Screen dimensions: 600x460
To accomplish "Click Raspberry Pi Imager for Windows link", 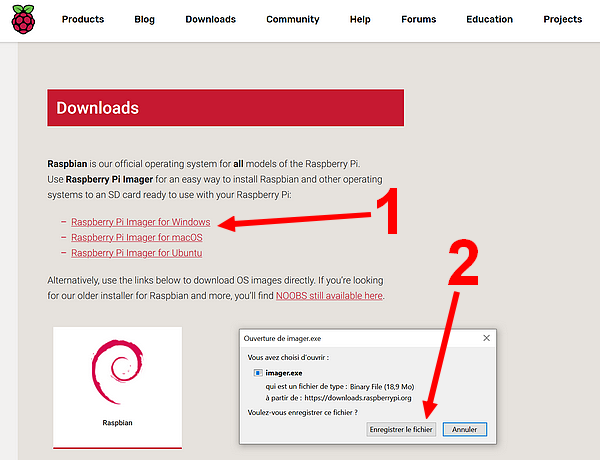I will [140, 222].
